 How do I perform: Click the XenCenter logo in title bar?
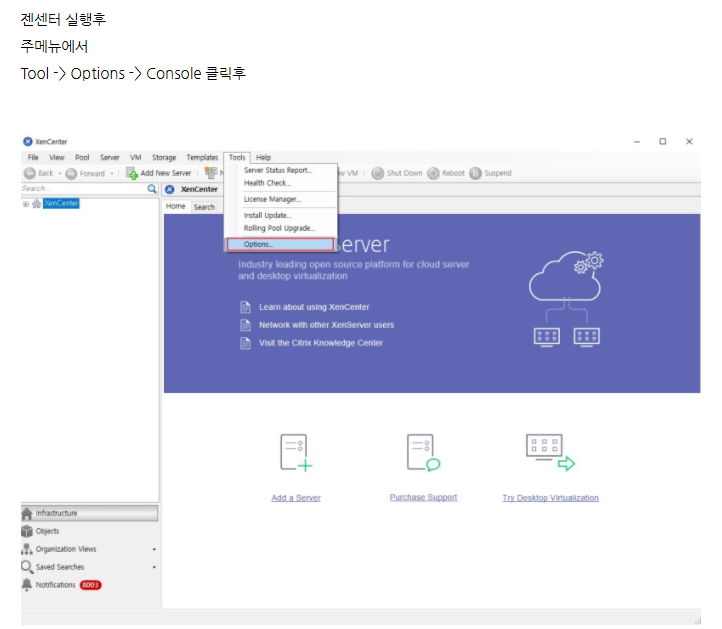click(x=28, y=141)
